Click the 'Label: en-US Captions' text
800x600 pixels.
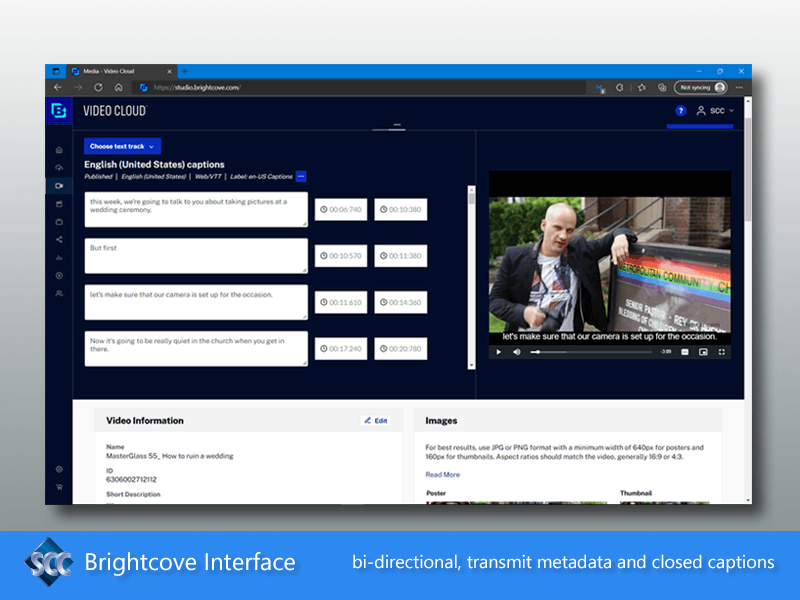coord(261,177)
